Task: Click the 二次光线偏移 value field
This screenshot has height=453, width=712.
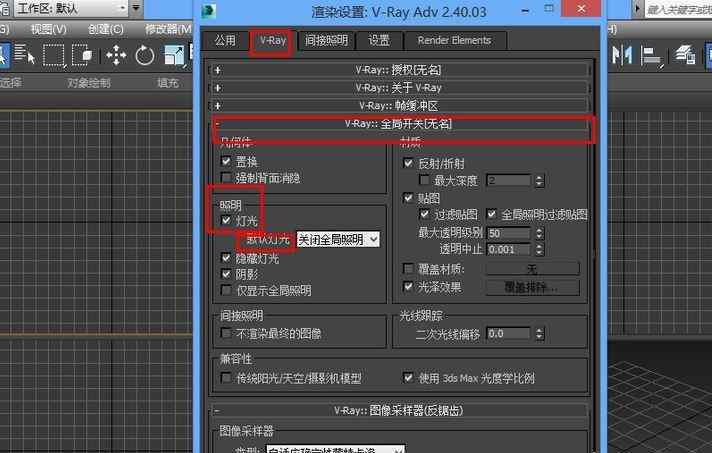Action: coord(509,334)
